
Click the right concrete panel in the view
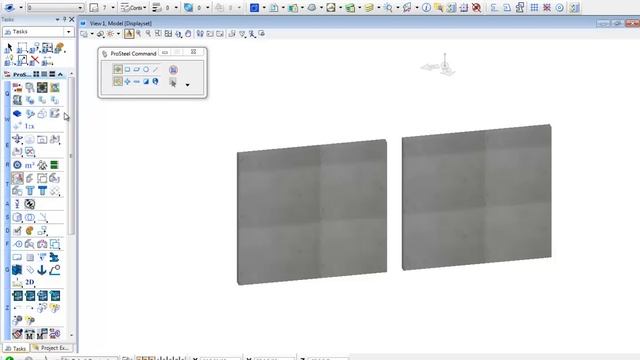477,197
